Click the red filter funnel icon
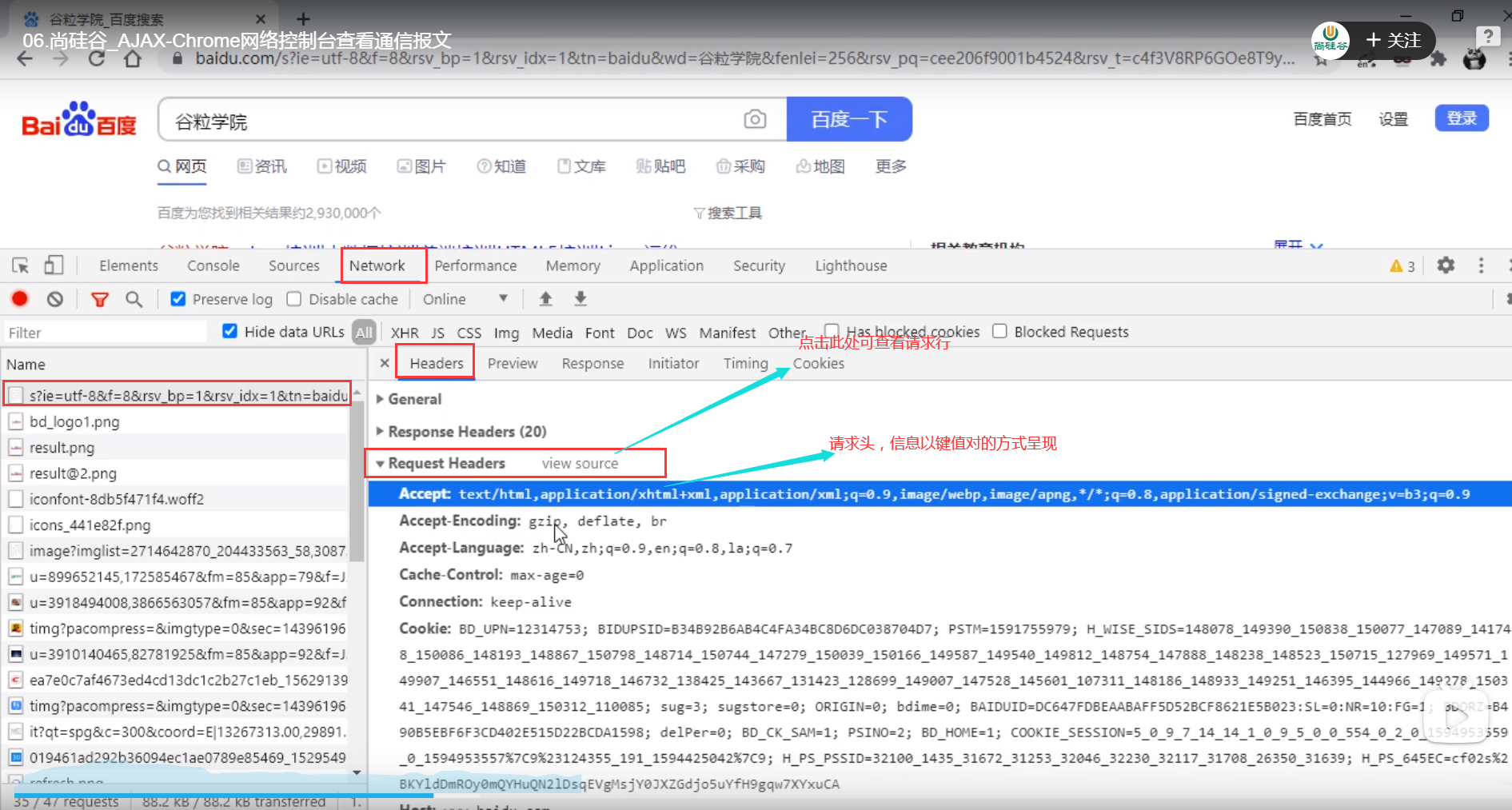The height and width of the screenshot is (810, 1512). point(100,299)
